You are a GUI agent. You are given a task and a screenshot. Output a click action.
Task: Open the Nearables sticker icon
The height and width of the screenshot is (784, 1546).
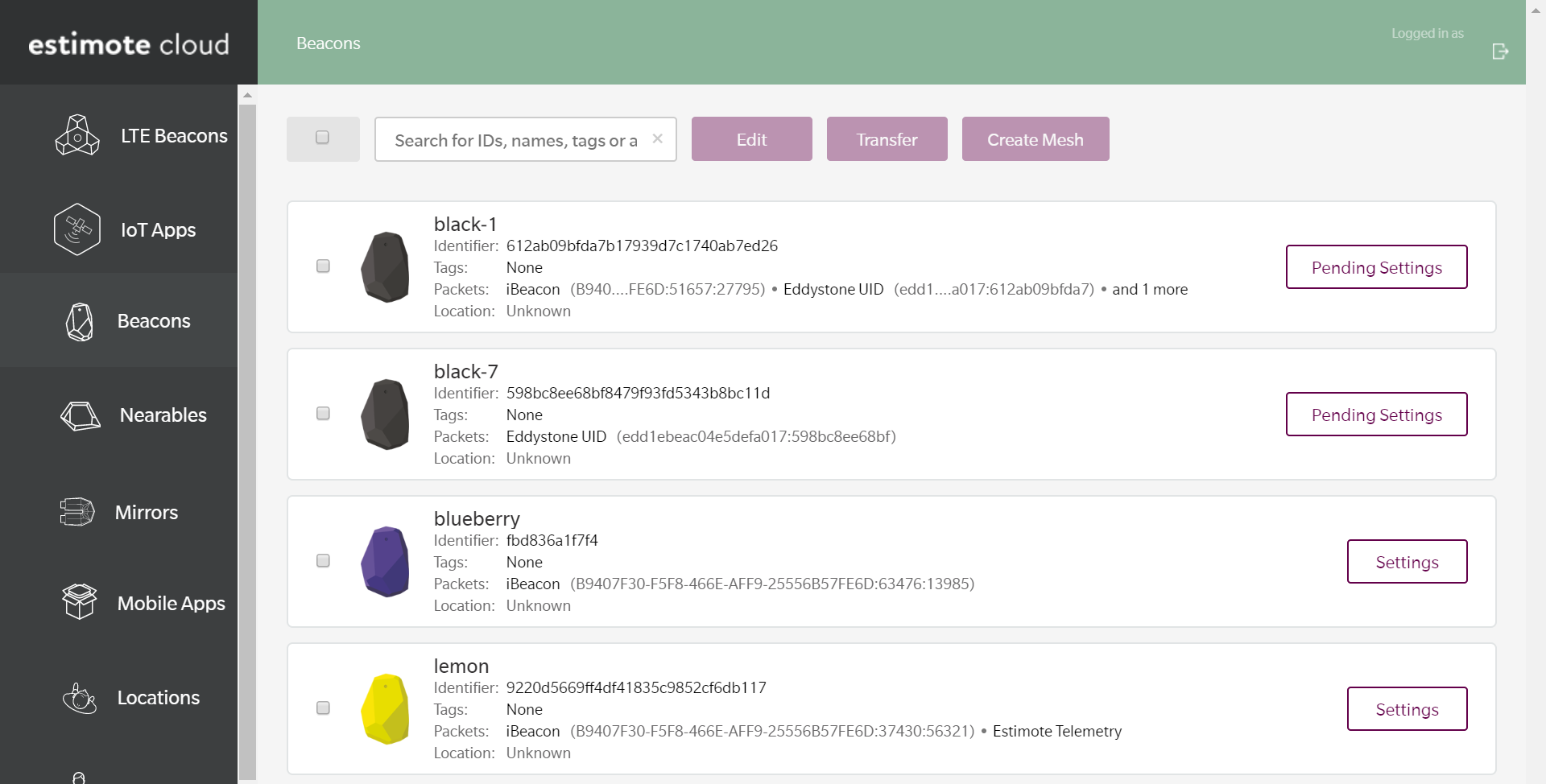click(x=81, y=416)
